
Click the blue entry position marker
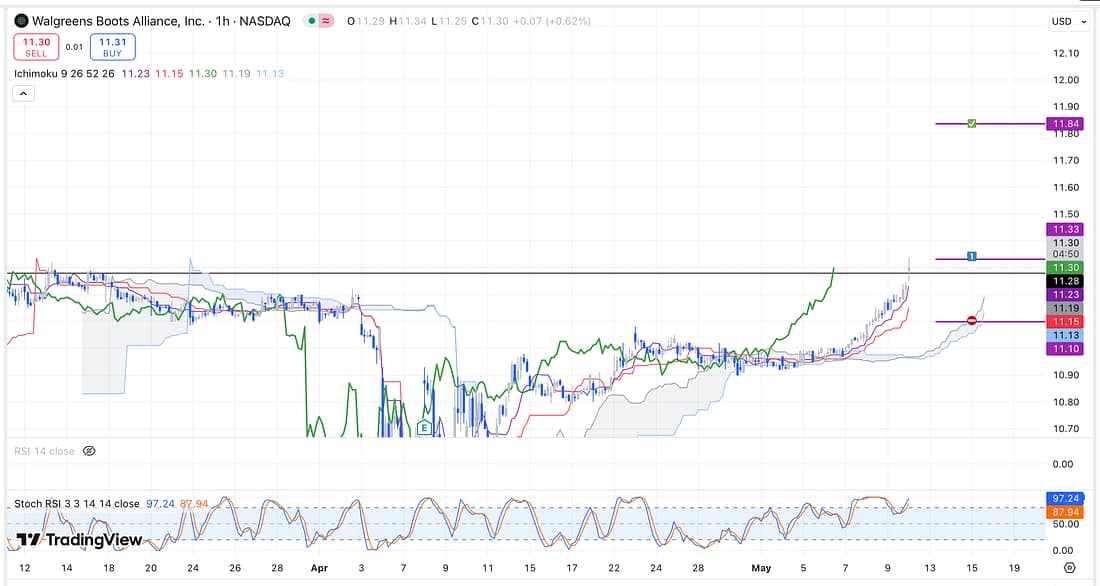click(x=971, y=257)
